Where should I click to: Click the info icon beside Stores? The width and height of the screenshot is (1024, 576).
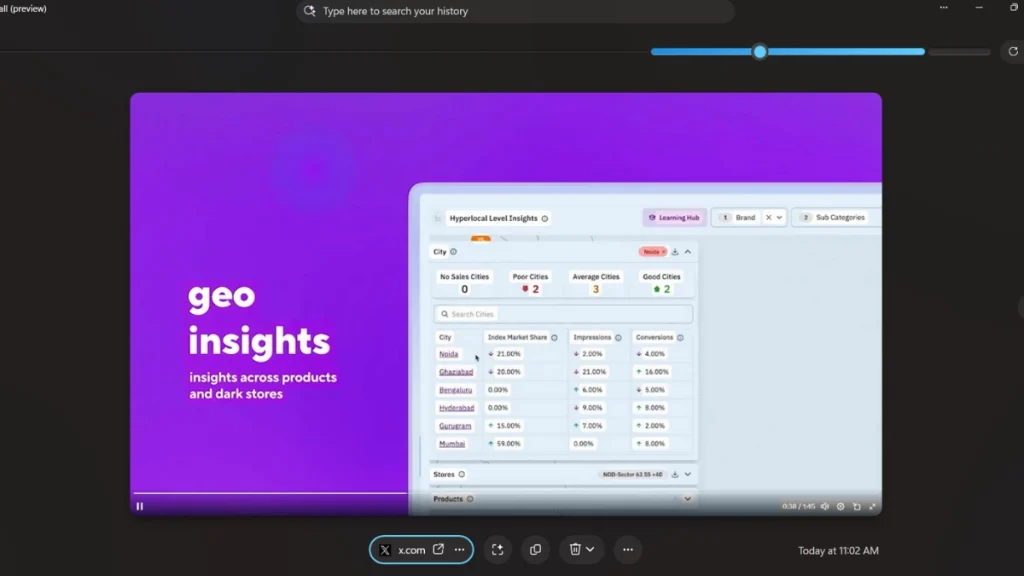[x=462, y=475]
